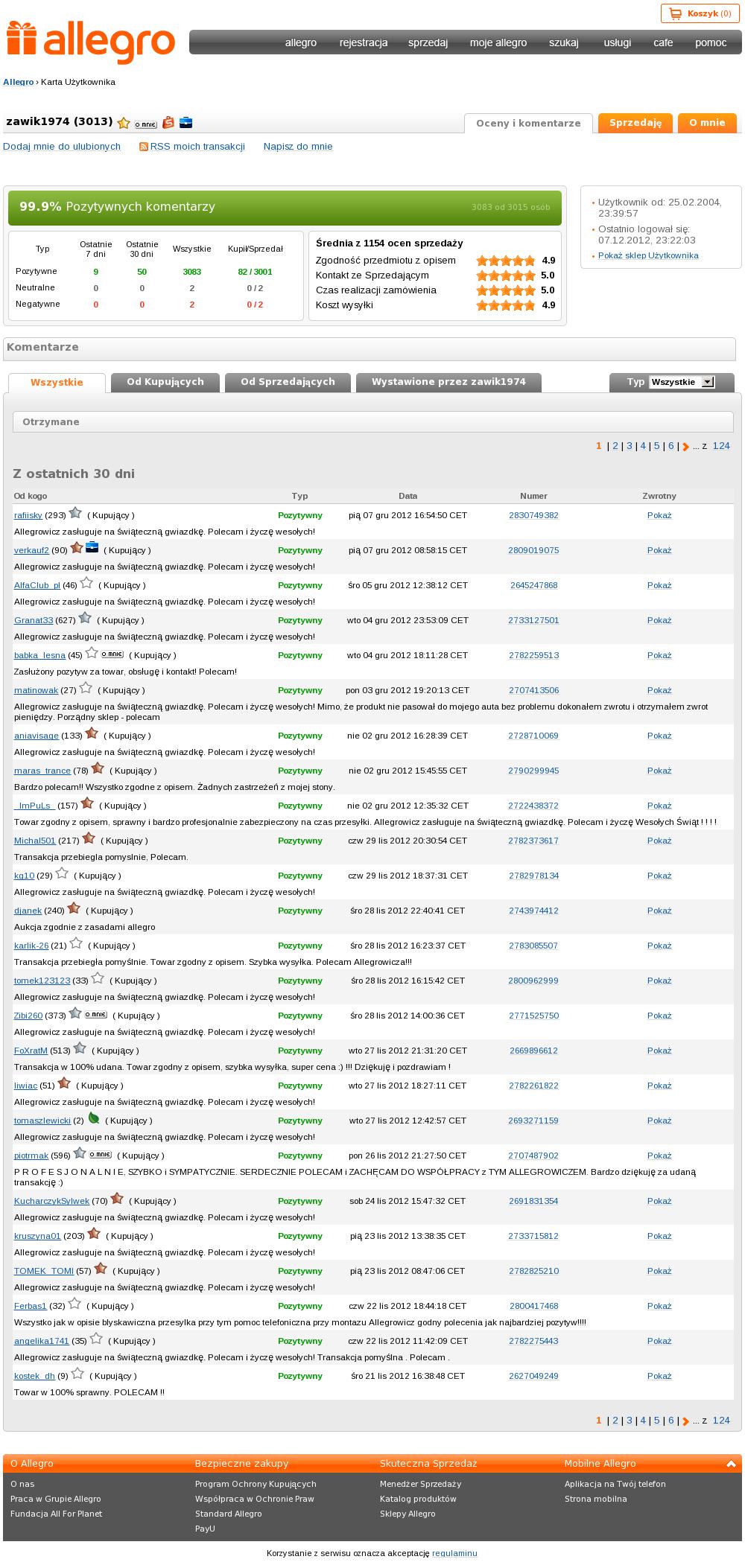
Task: Click the star icon next to liwiac (51)
Action: 64,1083
